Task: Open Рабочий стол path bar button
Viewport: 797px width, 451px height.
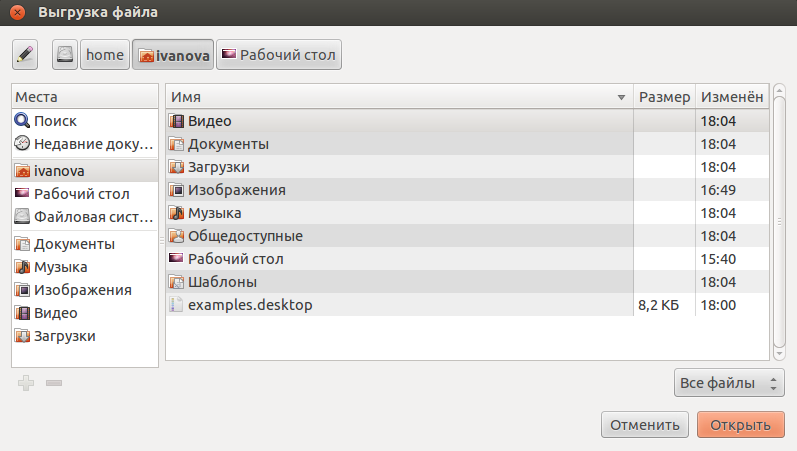Action: pos(279,54)
